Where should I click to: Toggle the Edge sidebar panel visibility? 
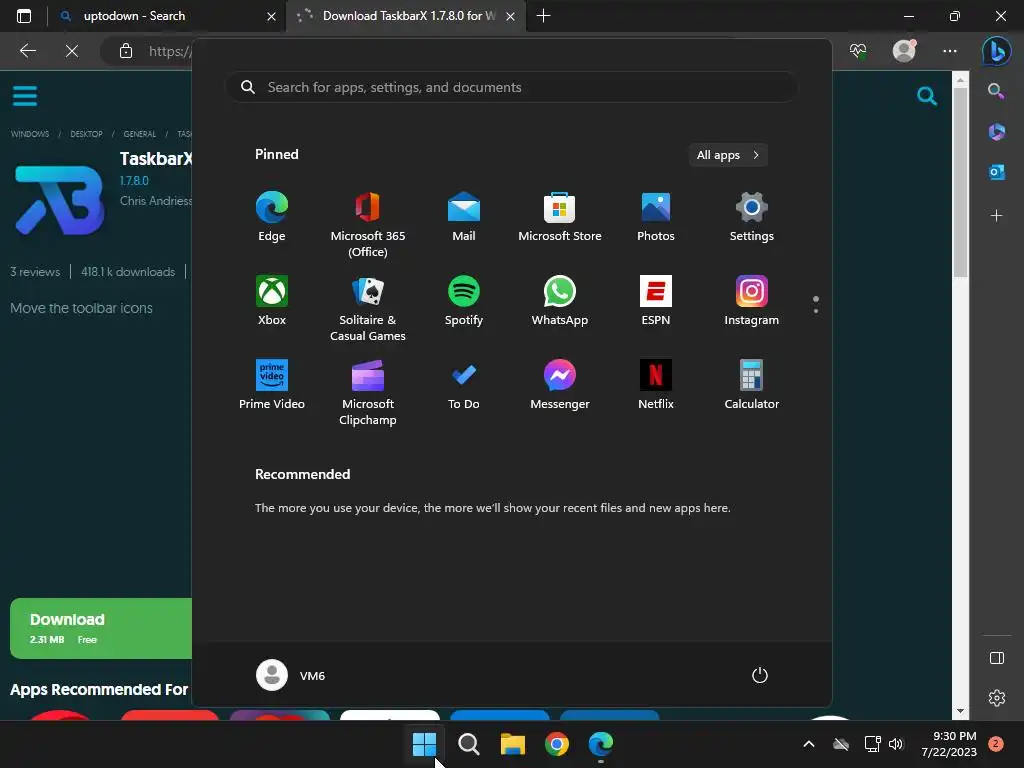[997, 658]
